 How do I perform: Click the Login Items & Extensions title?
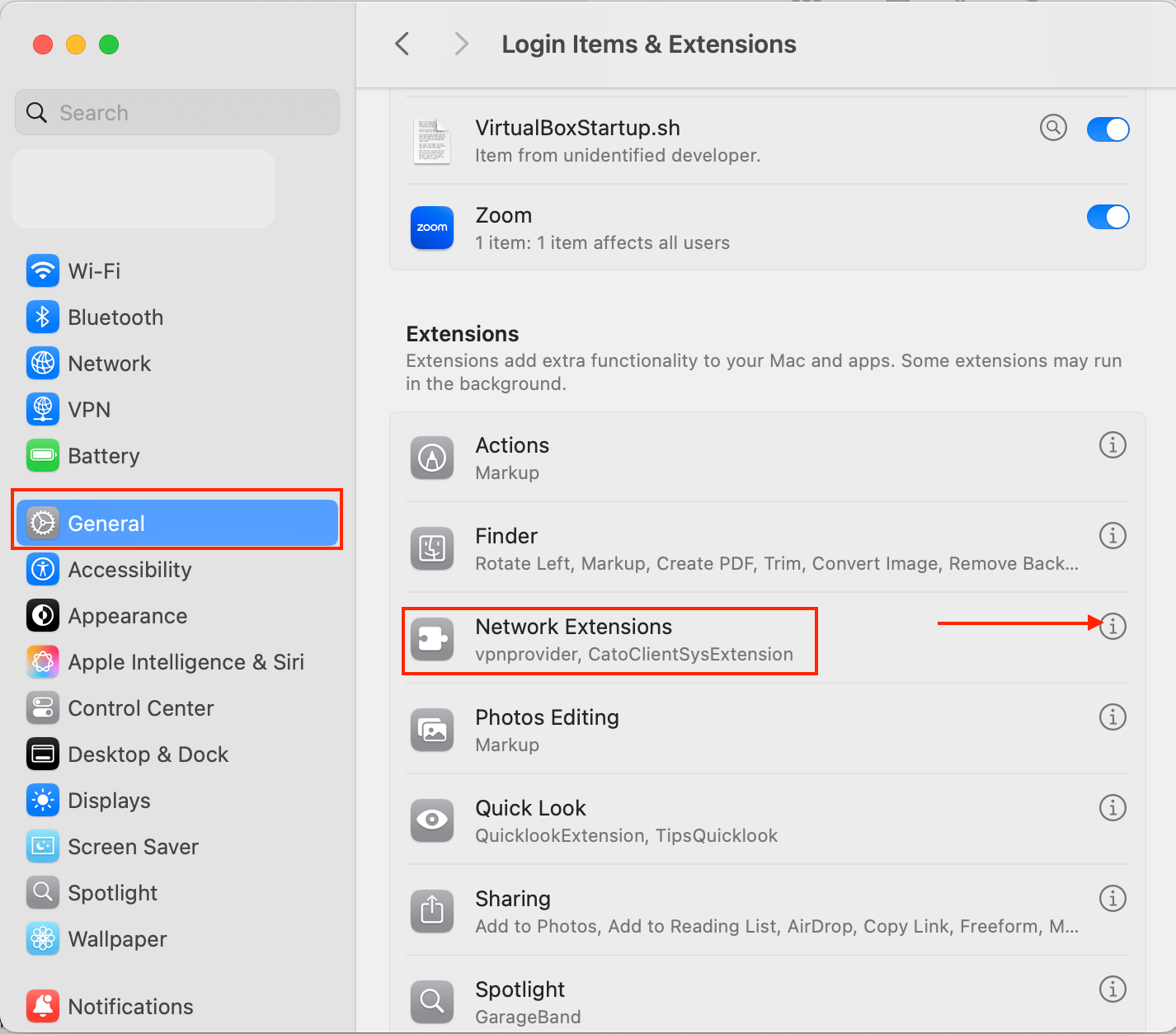point(649,44)
